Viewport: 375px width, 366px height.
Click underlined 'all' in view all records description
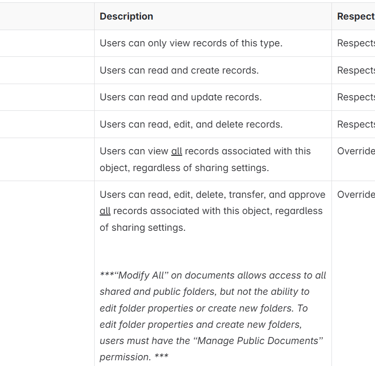tap(176, 151)
